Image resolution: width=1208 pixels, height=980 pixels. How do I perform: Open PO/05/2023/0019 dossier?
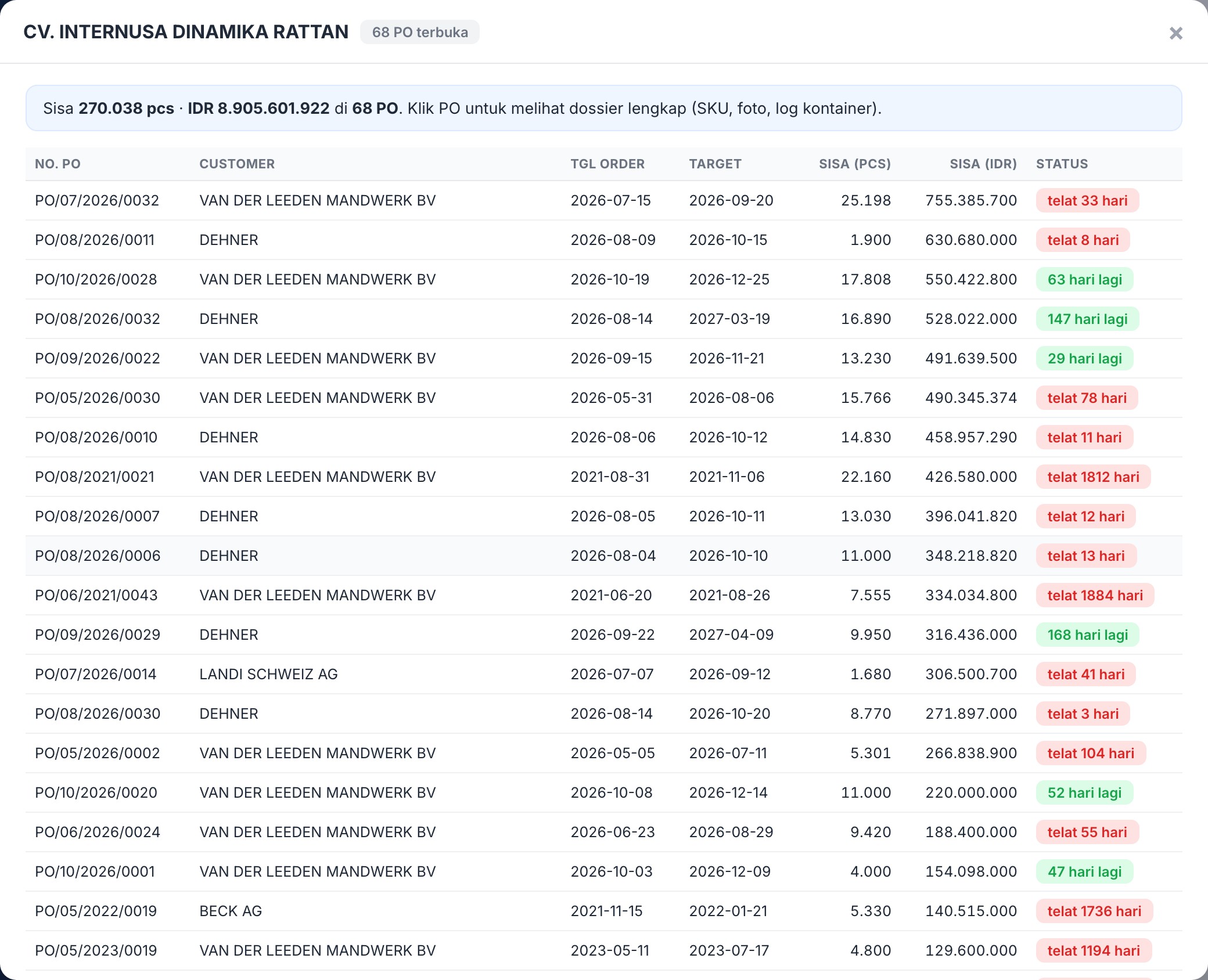tap(604, 950)
